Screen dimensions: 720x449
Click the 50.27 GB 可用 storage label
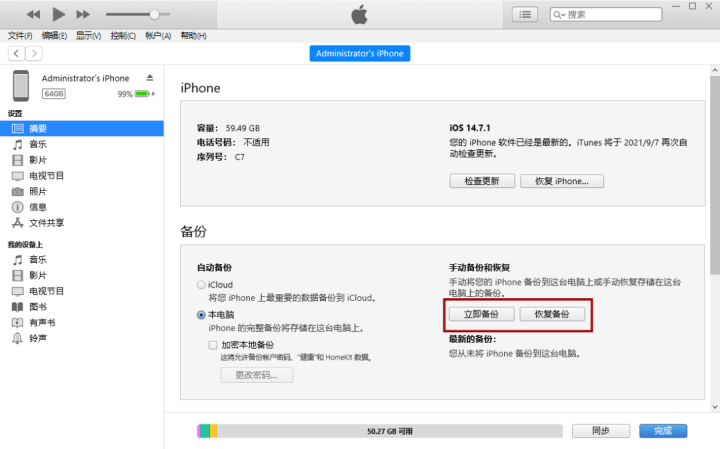click(x=389, y=431)
